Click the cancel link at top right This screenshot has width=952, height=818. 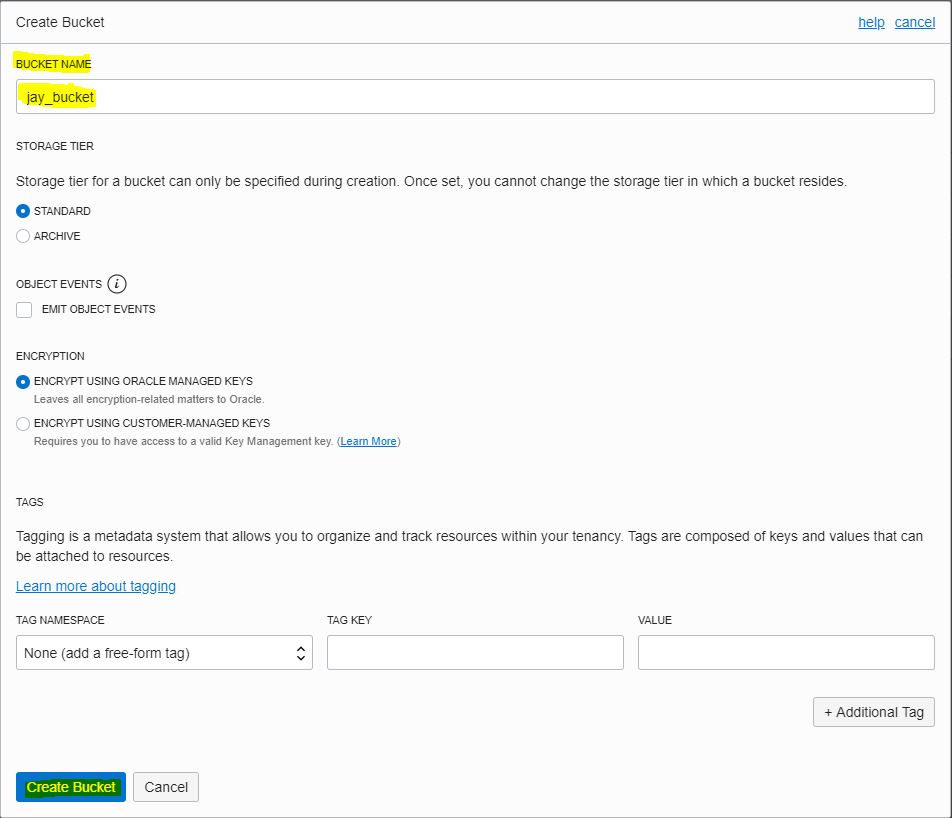(914, 22)
